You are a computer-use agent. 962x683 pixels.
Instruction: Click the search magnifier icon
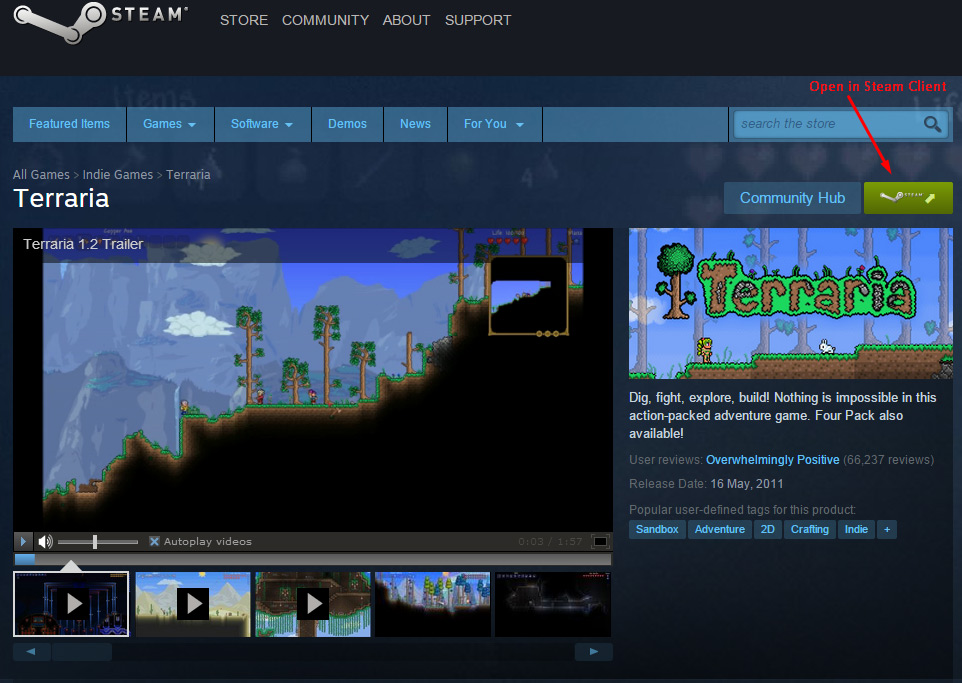[932, 124]
